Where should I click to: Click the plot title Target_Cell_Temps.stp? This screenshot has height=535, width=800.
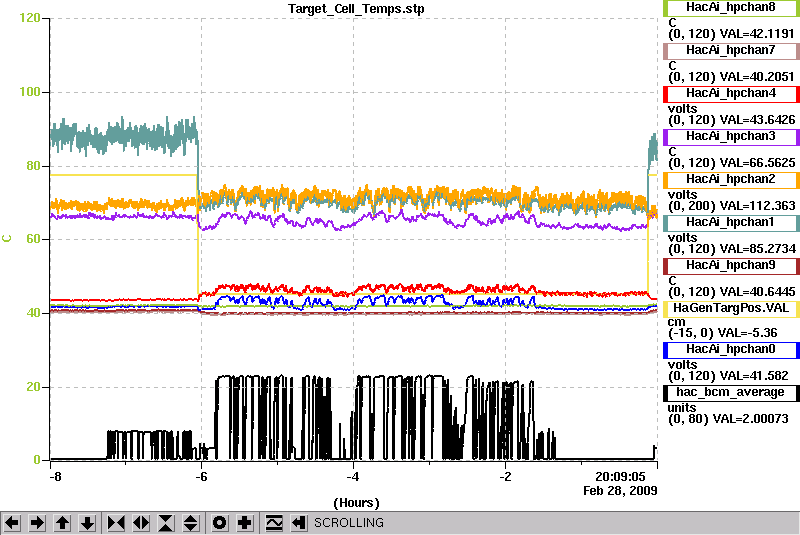pyautogui.click(x=356, y=9)
